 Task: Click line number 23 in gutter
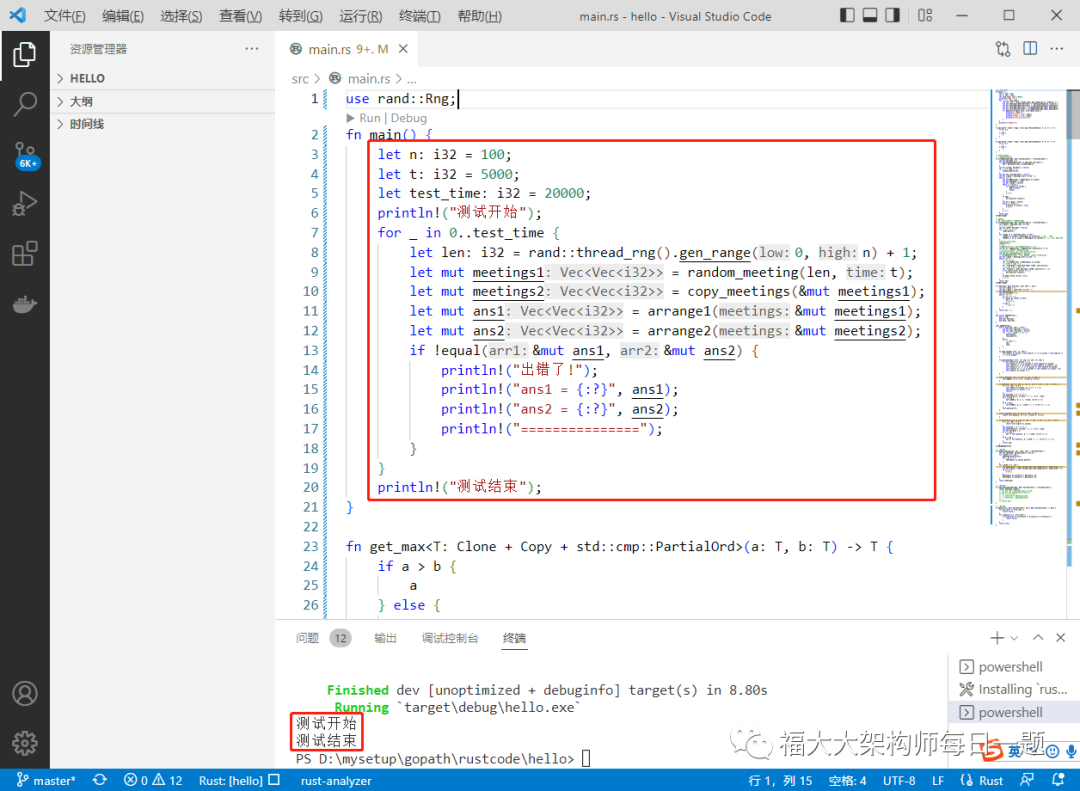point(311,546)
